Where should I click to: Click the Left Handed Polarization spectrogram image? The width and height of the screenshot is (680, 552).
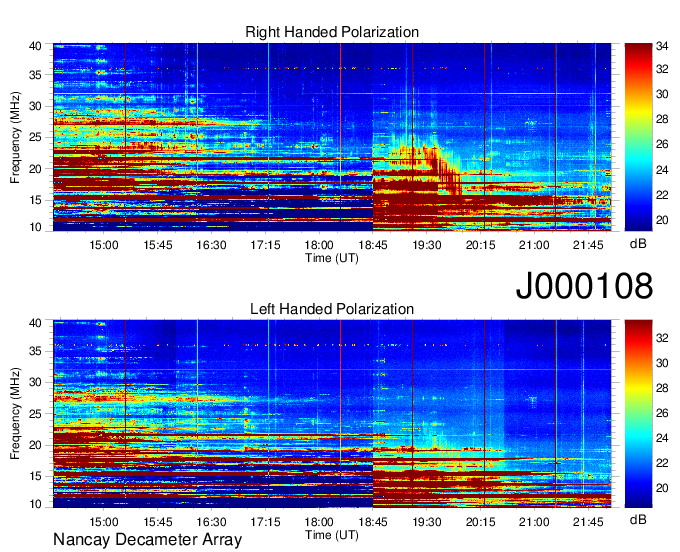pos(332,414)
